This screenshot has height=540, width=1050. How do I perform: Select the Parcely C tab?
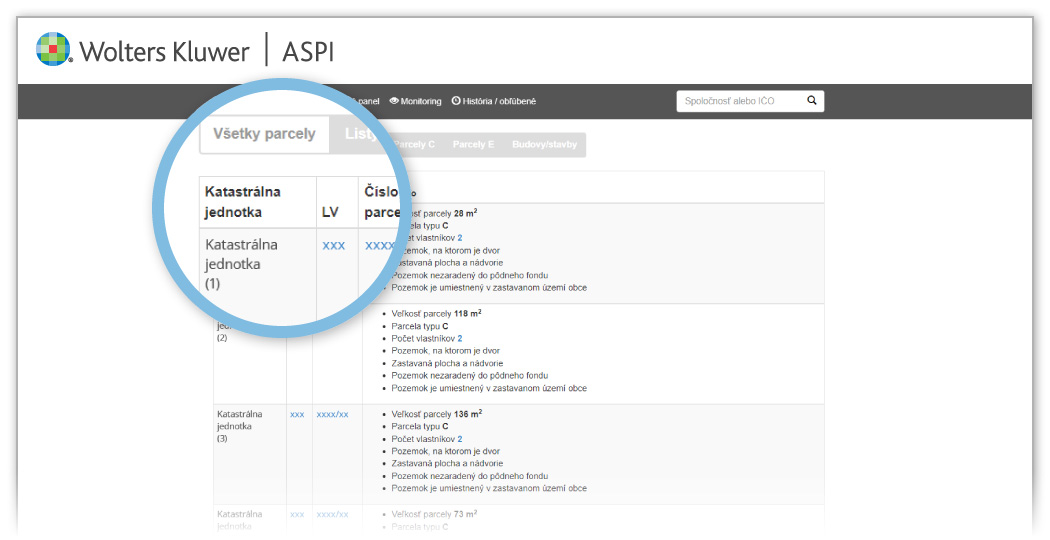413,145
